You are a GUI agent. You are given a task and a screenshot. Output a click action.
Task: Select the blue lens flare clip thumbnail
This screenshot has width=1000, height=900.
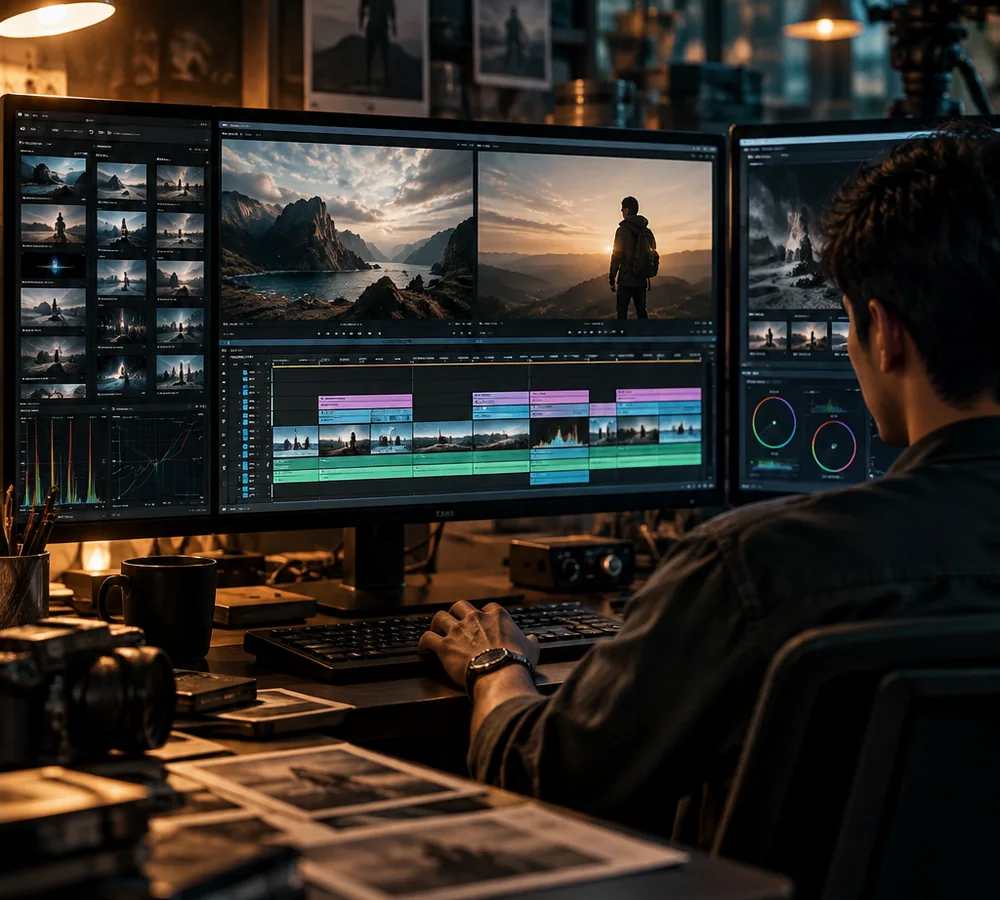click(x=53, y=265)
